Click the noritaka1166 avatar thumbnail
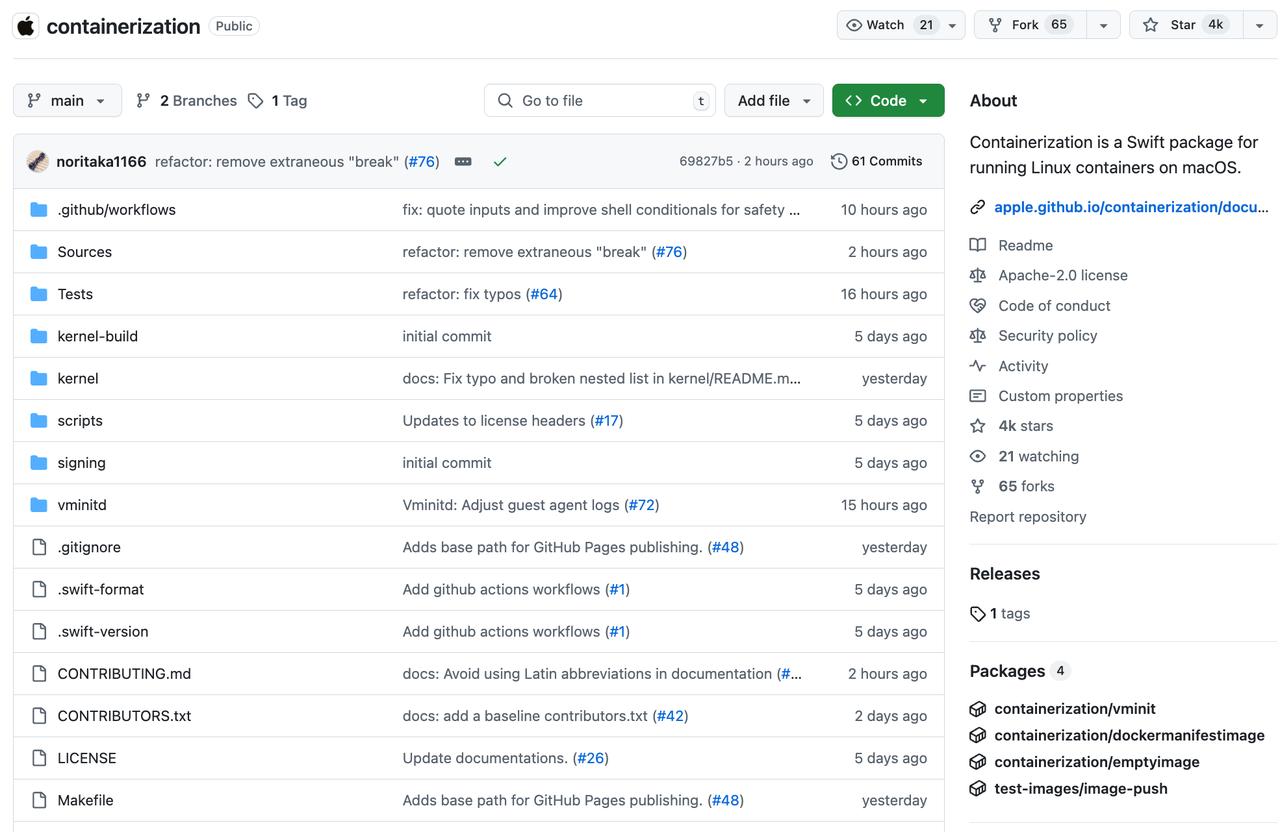The width and height of the screenshot is (1280, 832). (37, 161)
